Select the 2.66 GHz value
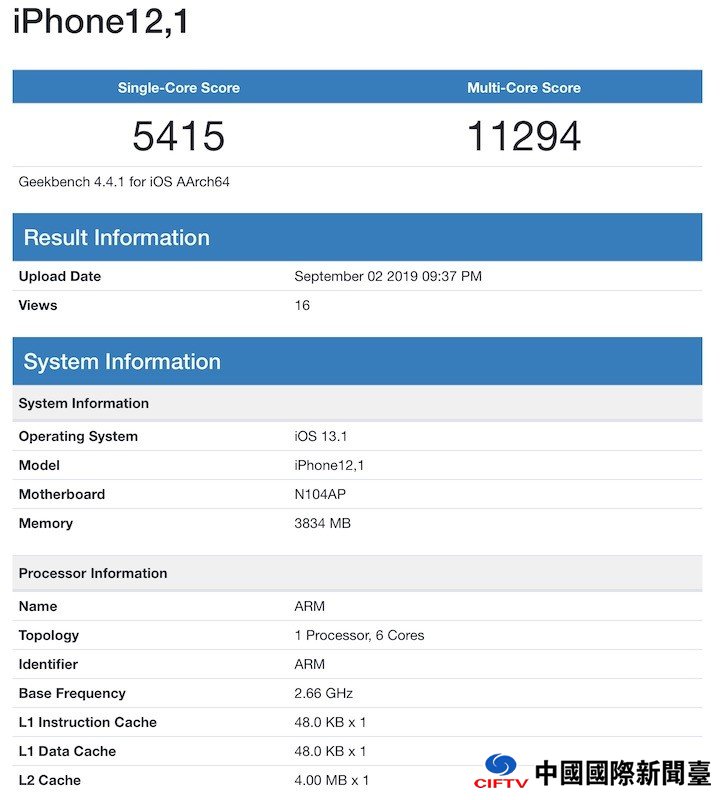 (x=324, y=693)
